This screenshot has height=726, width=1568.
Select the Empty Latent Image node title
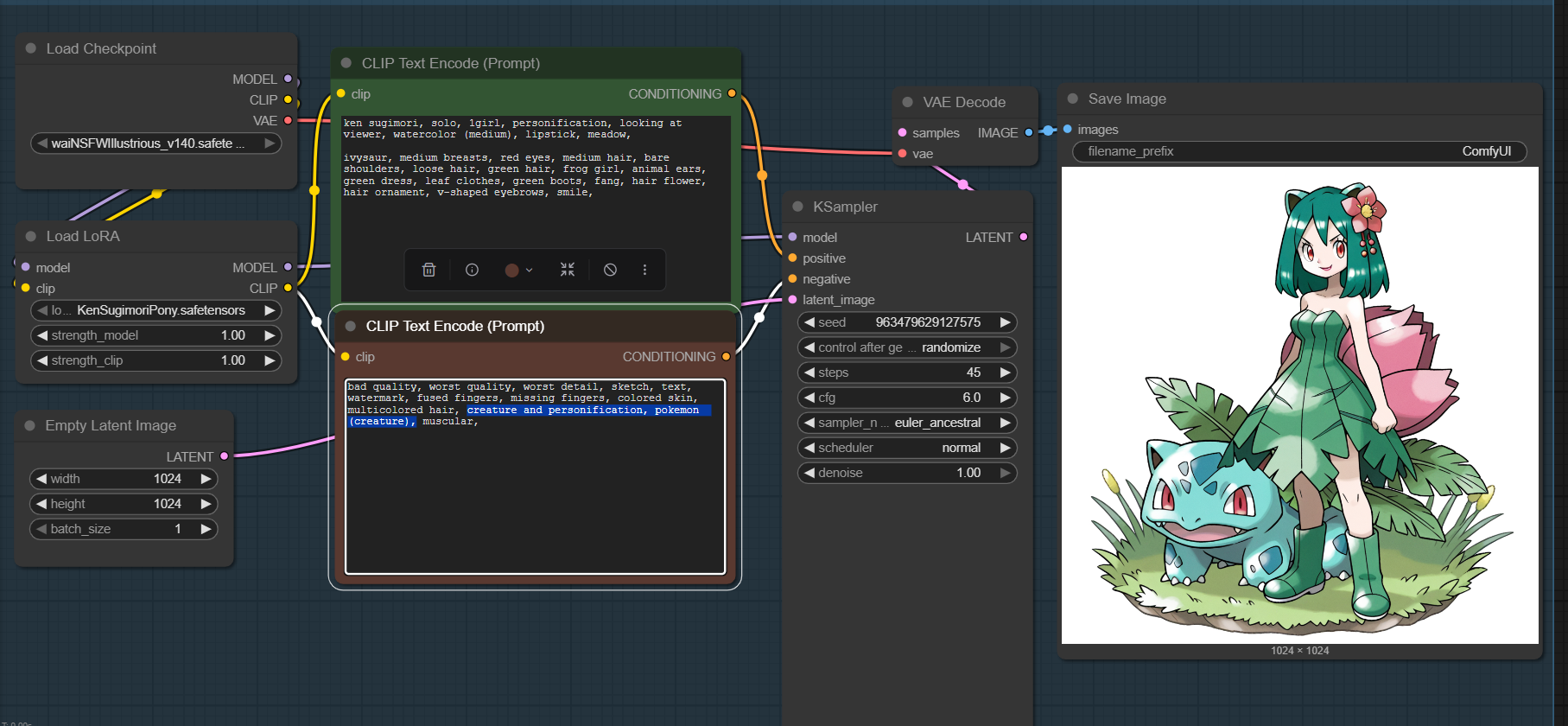111,425
